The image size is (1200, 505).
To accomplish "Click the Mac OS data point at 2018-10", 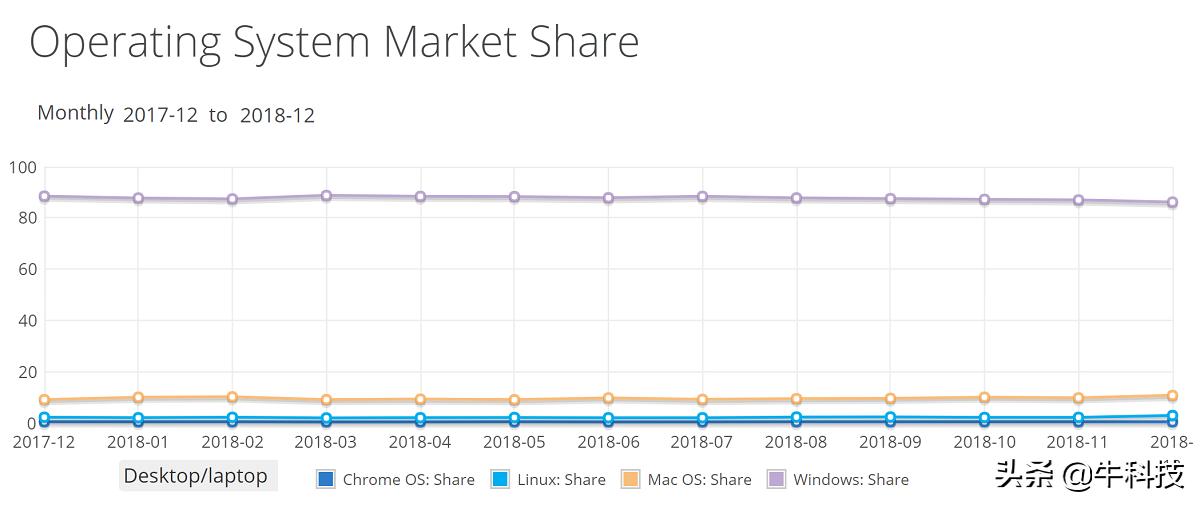I will [x=984, y=398].
